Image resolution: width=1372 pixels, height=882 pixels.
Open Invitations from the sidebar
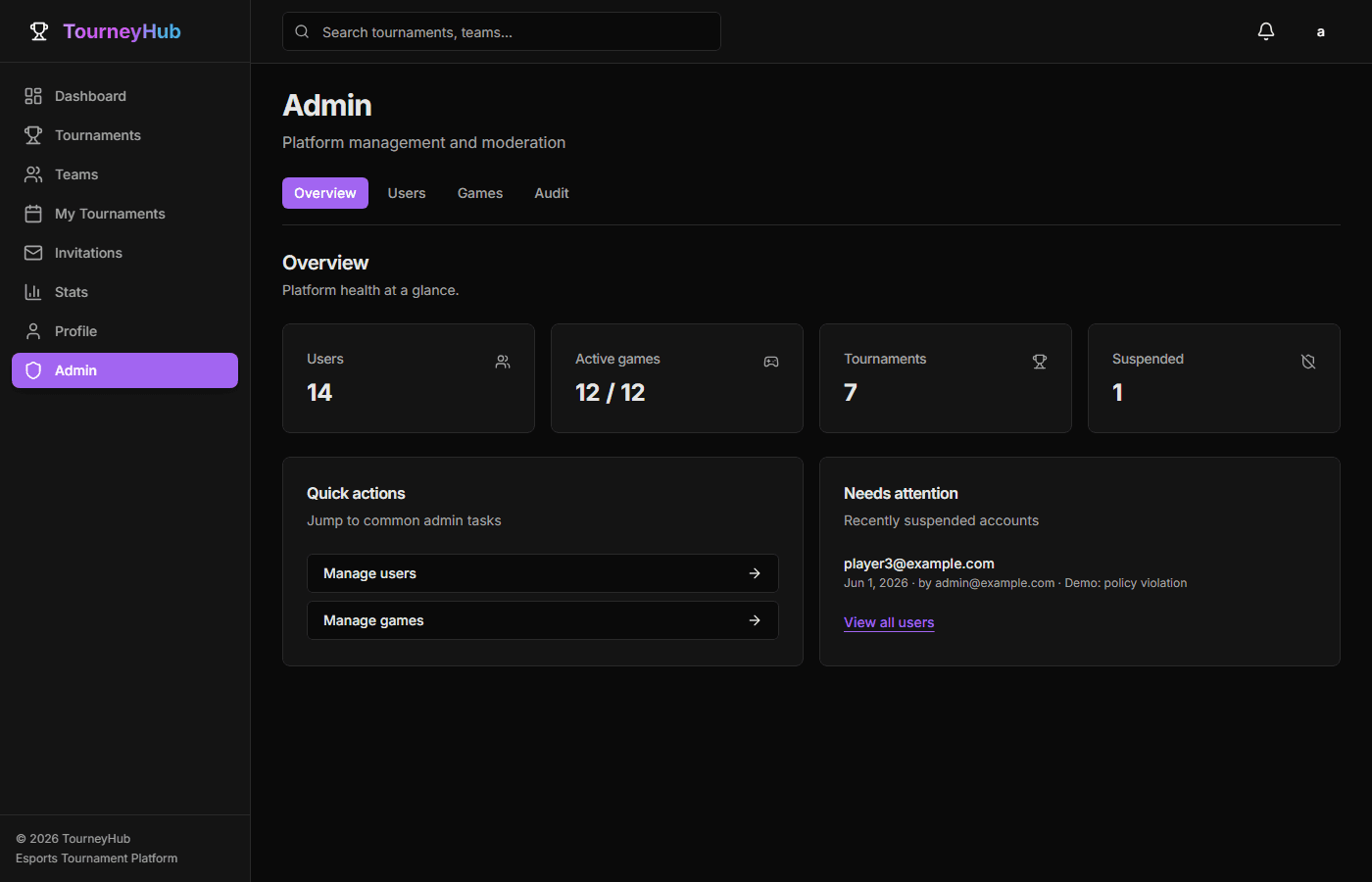pyautogui.click(x=124, y=253)
